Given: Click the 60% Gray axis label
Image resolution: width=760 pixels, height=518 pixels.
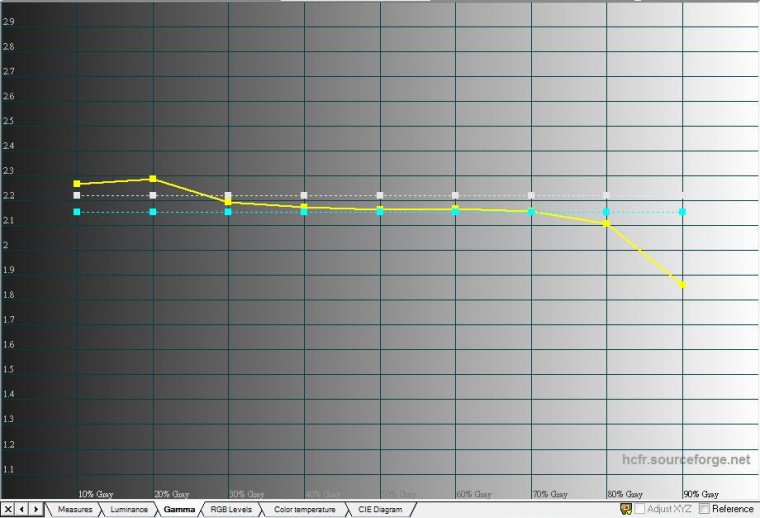Looking at the screenshot, I should point(474,494).
